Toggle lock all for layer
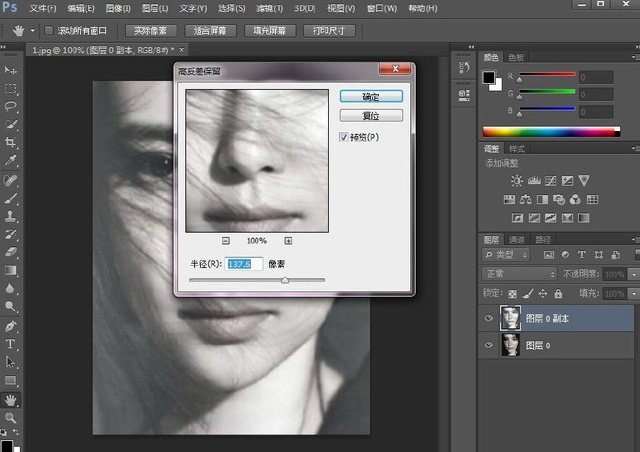 558,294
